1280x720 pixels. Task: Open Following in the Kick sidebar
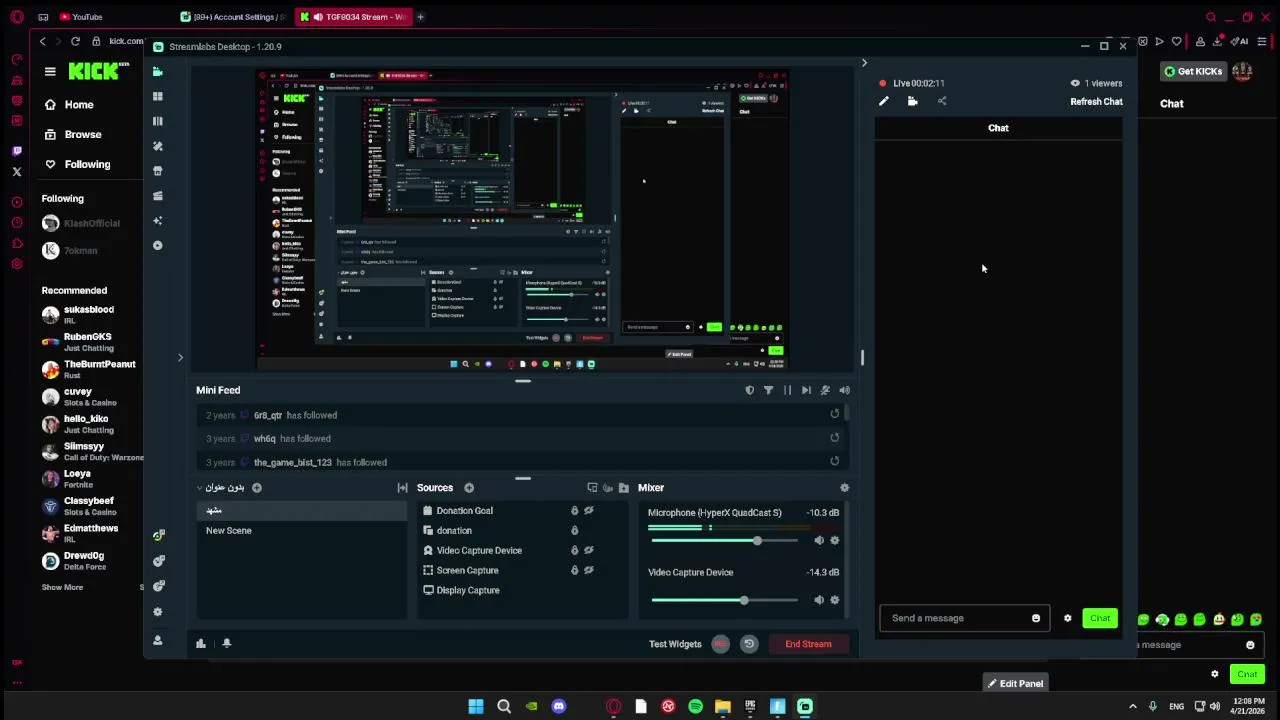76,164
